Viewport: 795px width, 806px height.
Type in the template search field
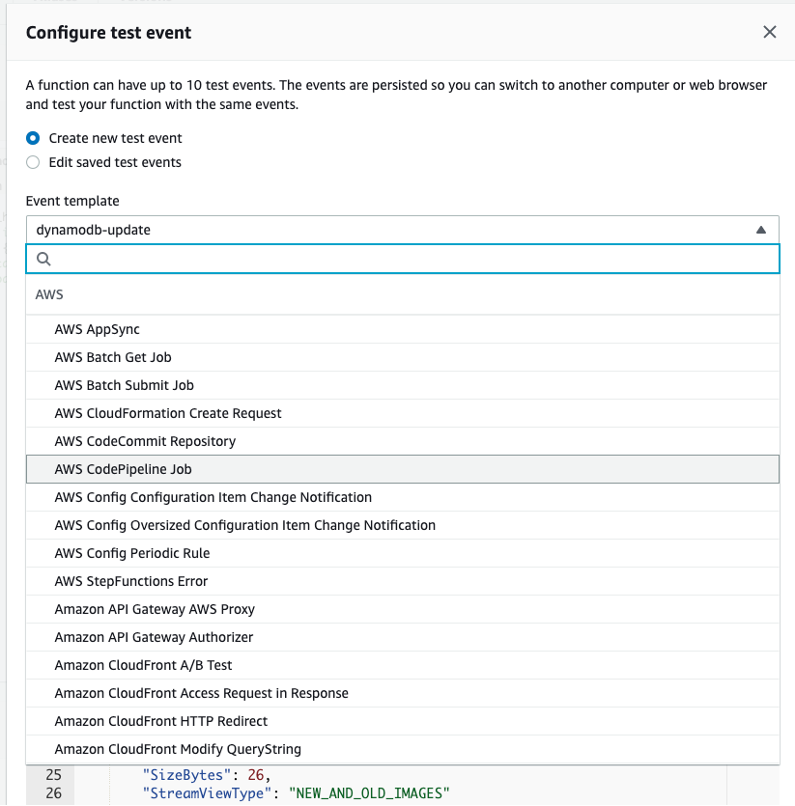410,259
